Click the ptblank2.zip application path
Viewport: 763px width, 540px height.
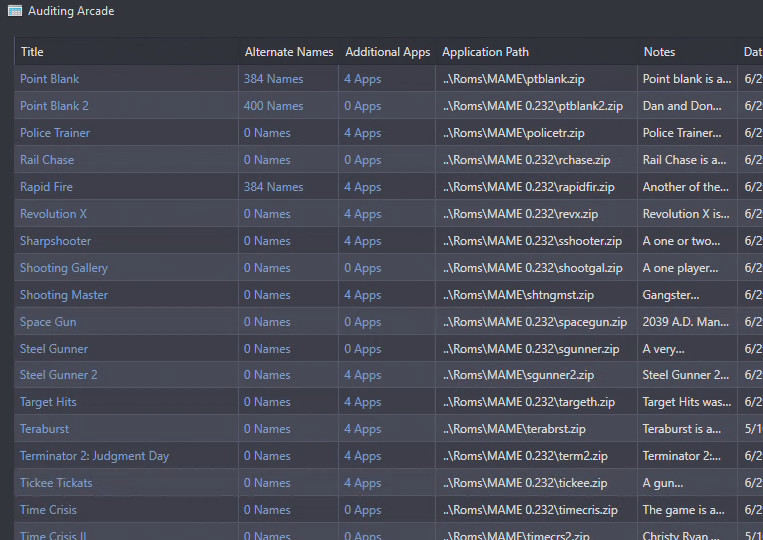(533, 106)
